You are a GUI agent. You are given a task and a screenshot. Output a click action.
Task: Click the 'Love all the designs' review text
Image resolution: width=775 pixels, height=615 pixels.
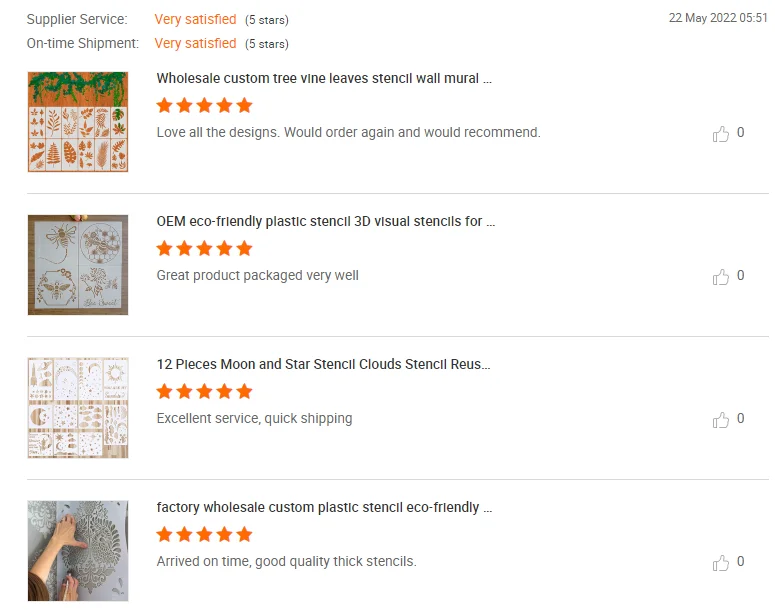click(x=348, y=132)
